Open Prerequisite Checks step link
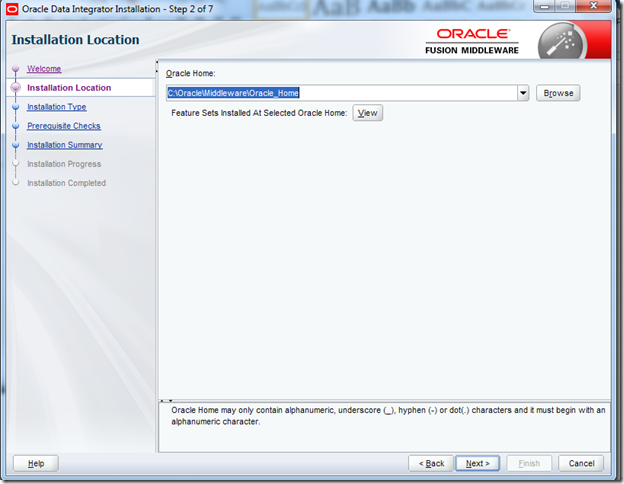This screenshot has width=624, height=484. click(x=64, y=126)
